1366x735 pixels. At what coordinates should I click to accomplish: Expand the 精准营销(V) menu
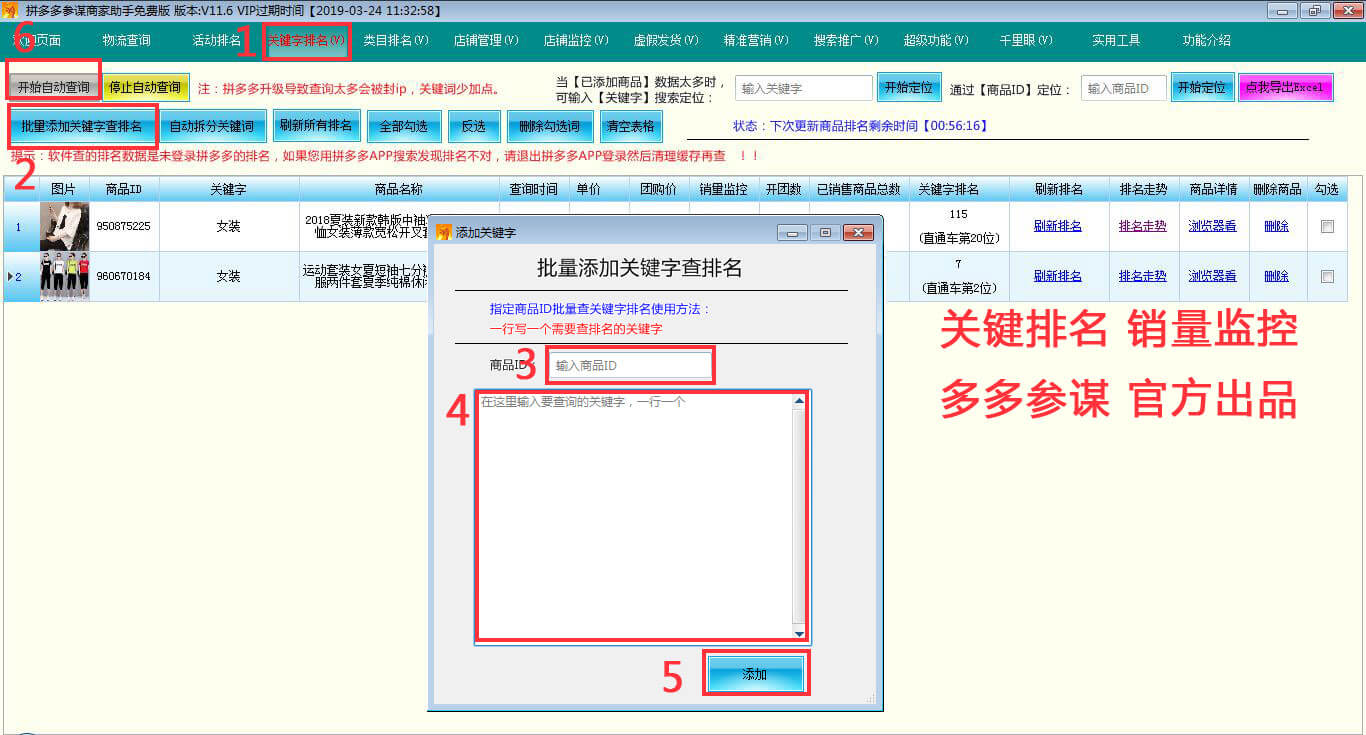click(755, 41)
